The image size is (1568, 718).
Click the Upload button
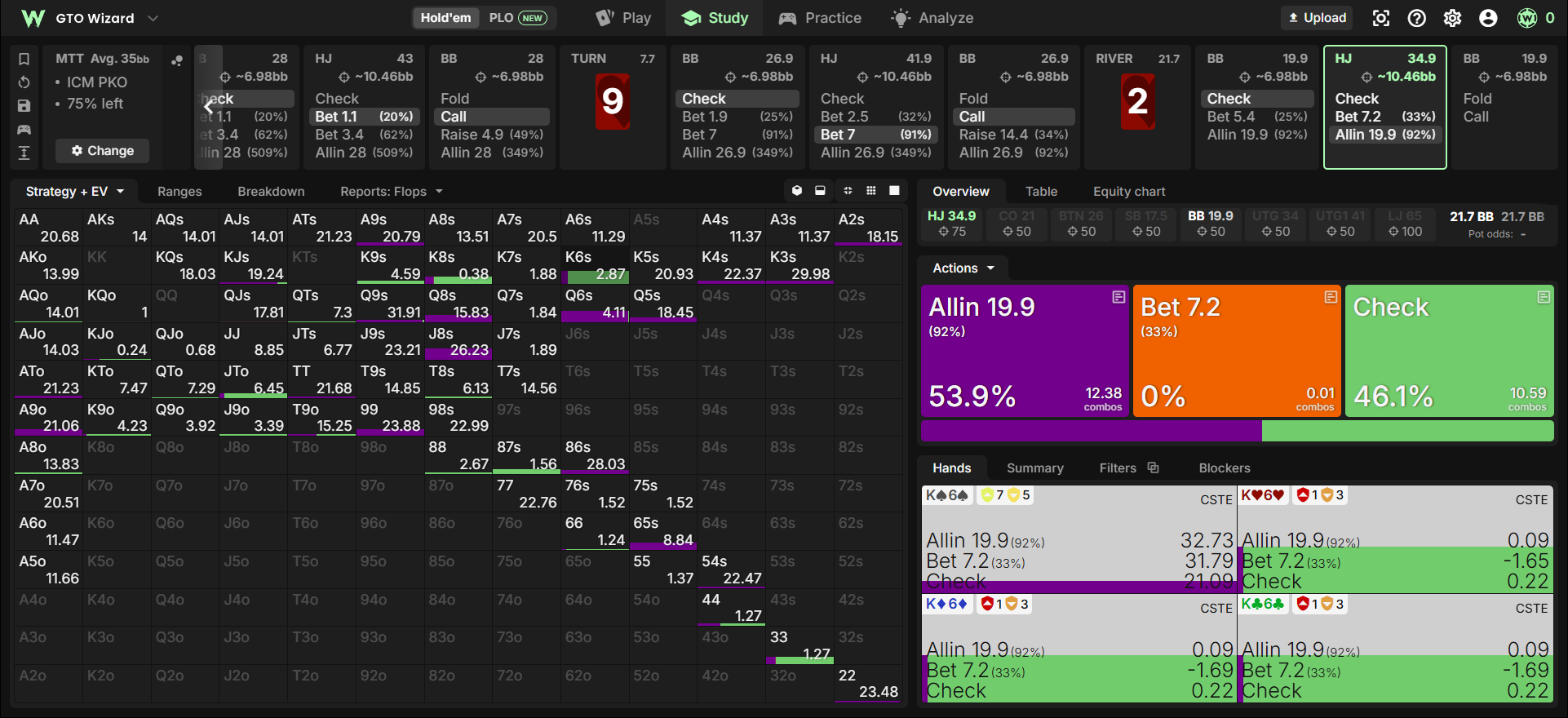[1317, 18]
